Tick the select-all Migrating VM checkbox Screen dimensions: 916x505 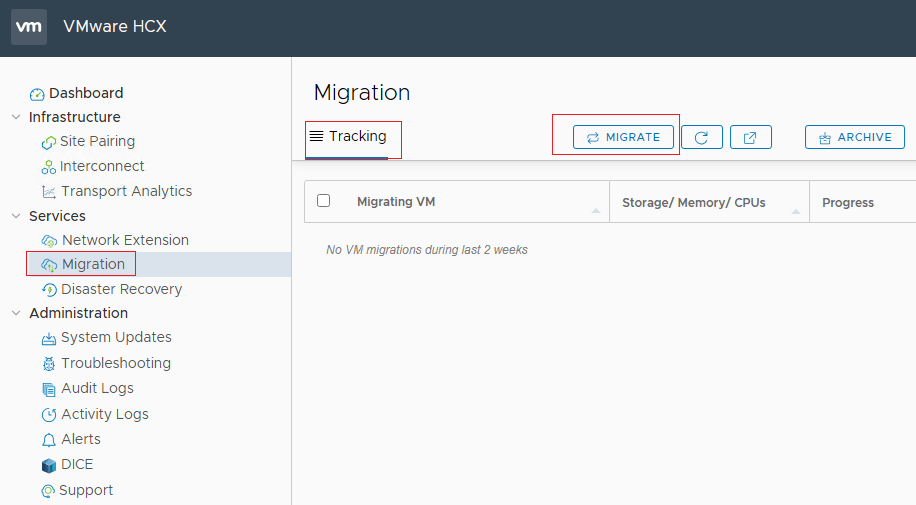(x=324, y=200)
